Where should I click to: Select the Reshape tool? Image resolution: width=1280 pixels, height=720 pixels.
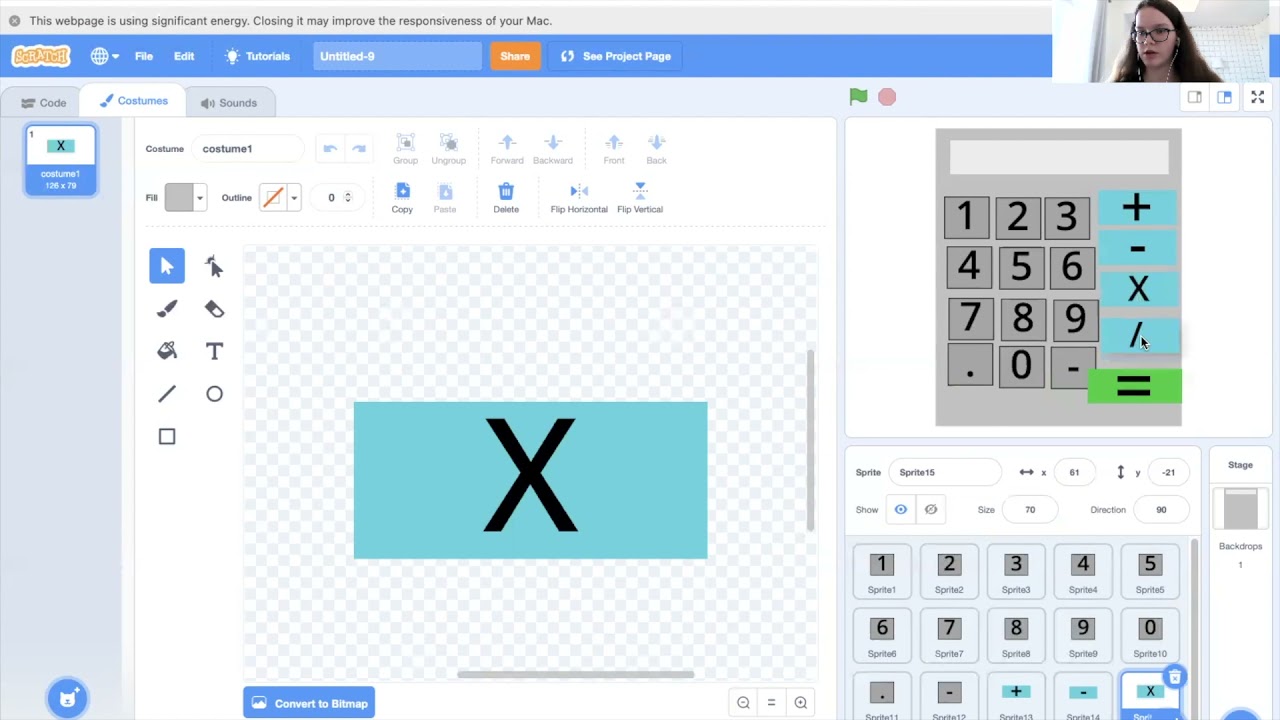click(x=214, y=266)
